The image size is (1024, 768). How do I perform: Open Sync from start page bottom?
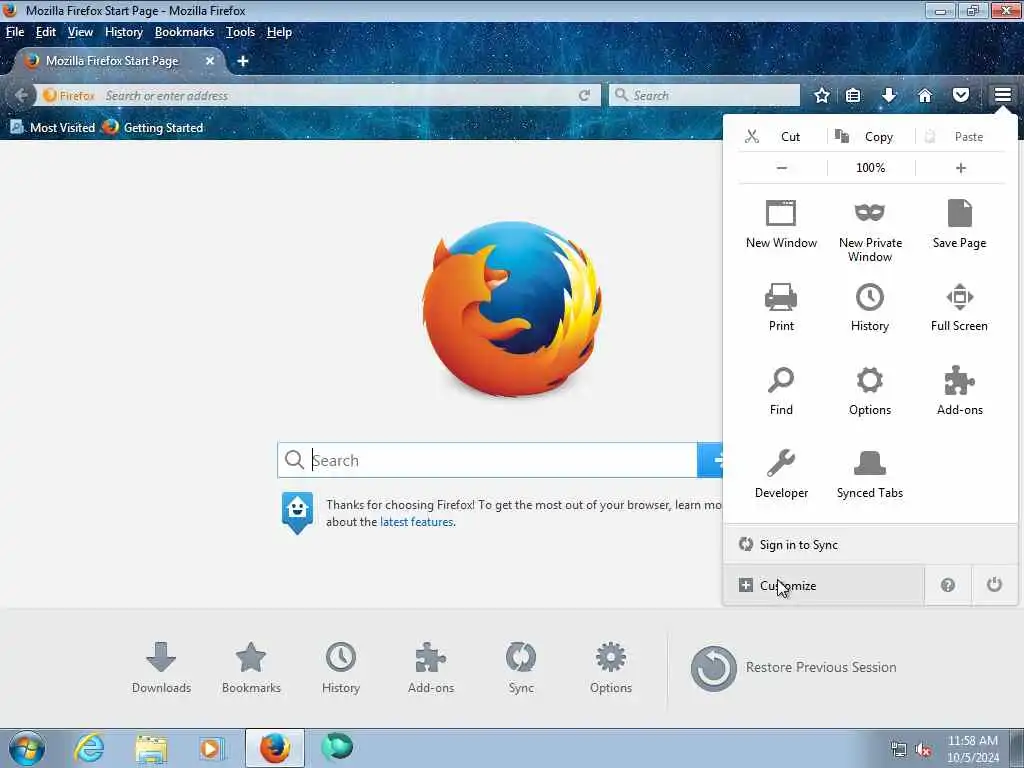click(521, 667)
